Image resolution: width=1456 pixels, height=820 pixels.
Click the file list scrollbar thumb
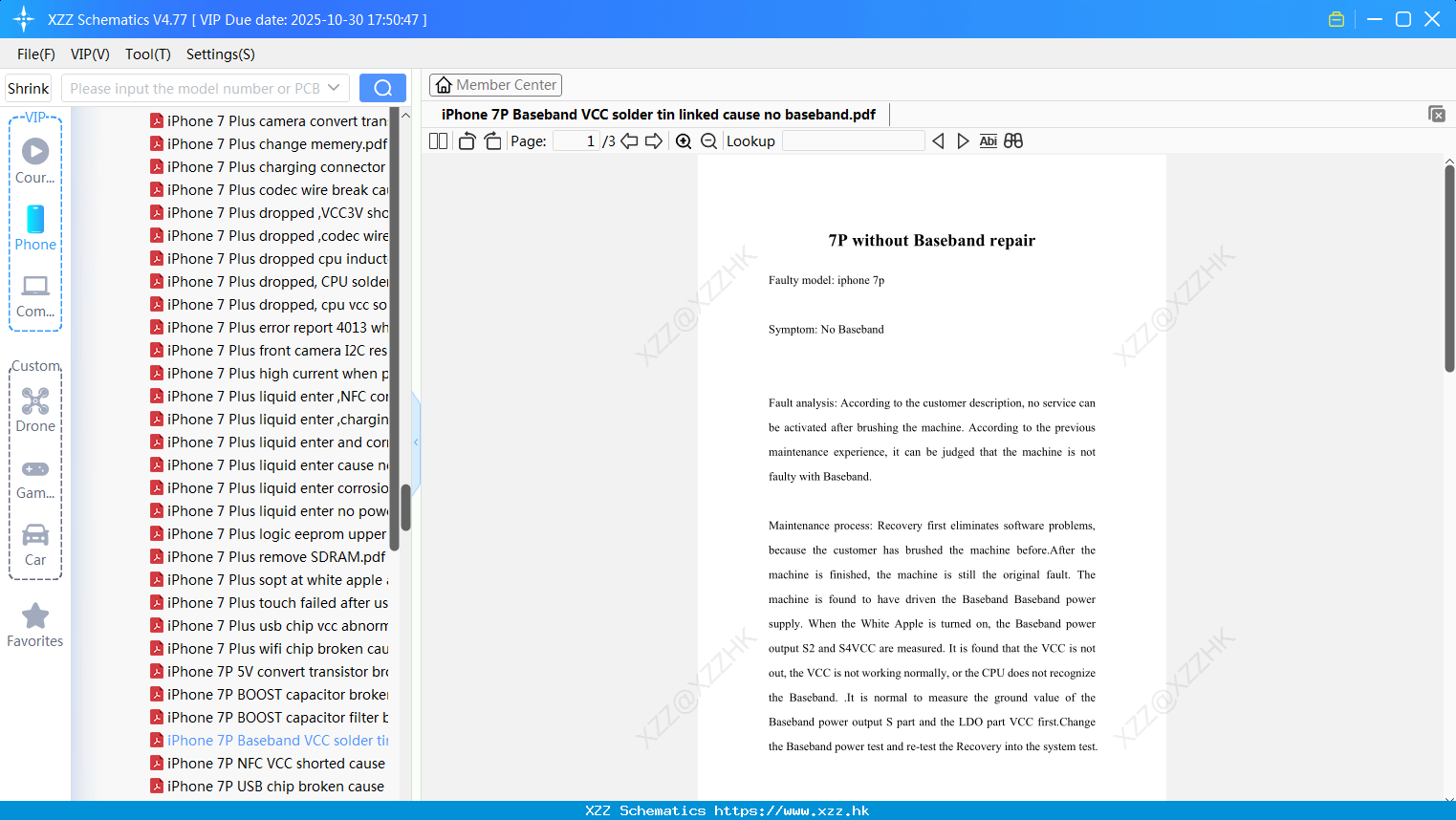tap(405, 507)
